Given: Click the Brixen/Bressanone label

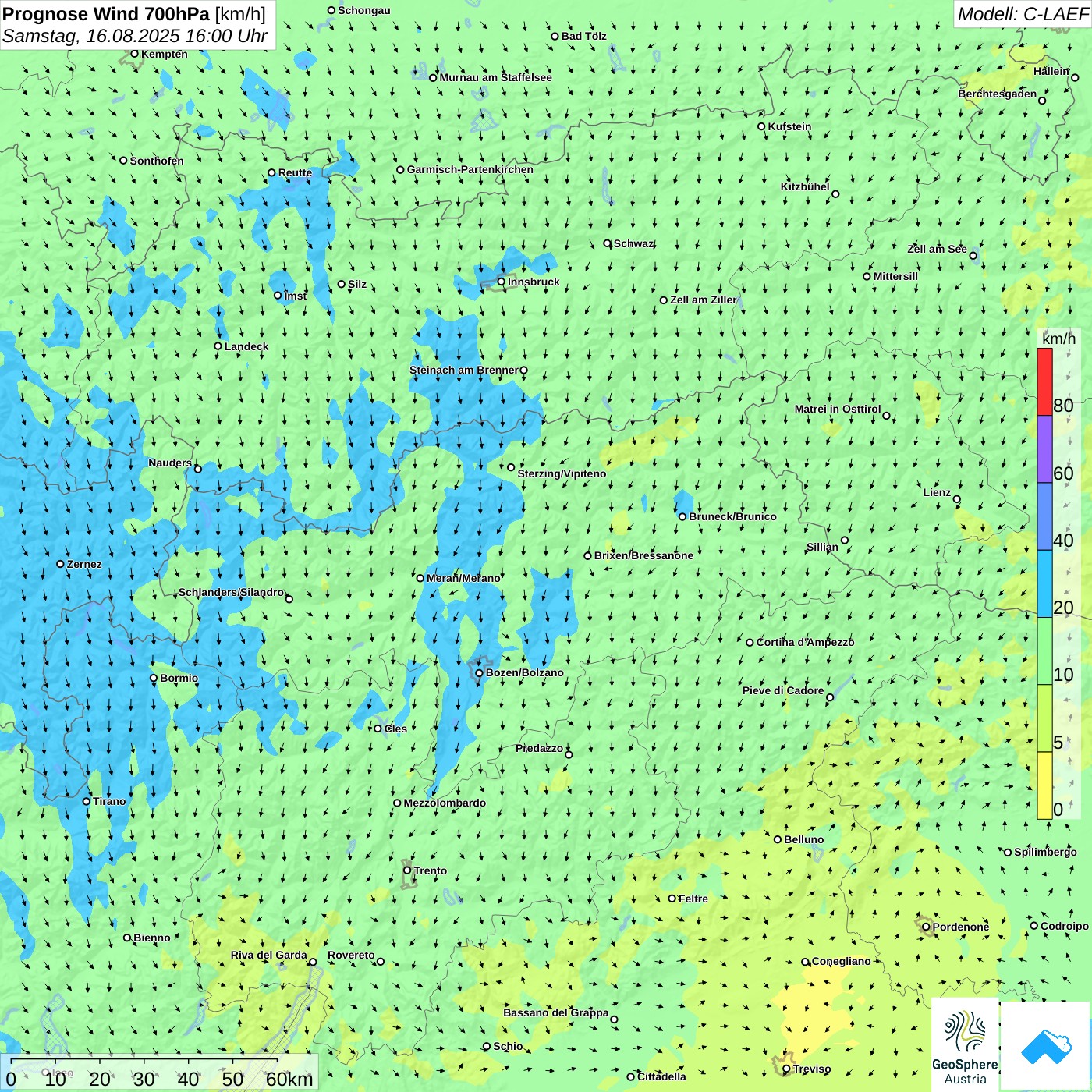Looking at the screenshot, I should [643, 555].
